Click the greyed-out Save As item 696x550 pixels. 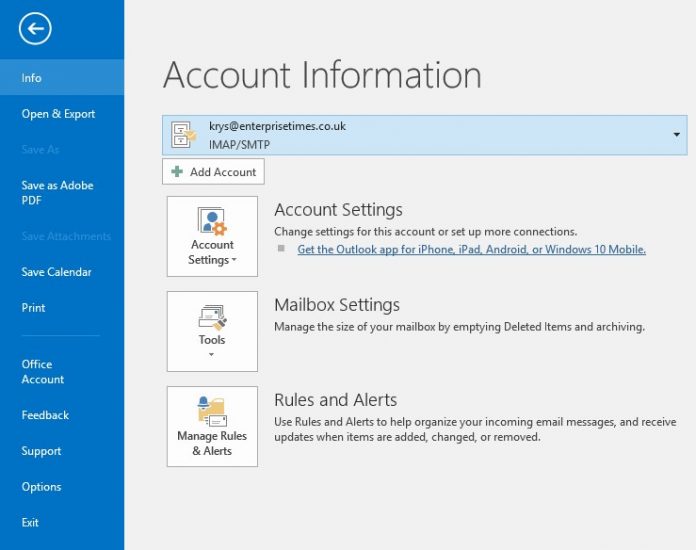pyautogui.click(x=40, y=150)
